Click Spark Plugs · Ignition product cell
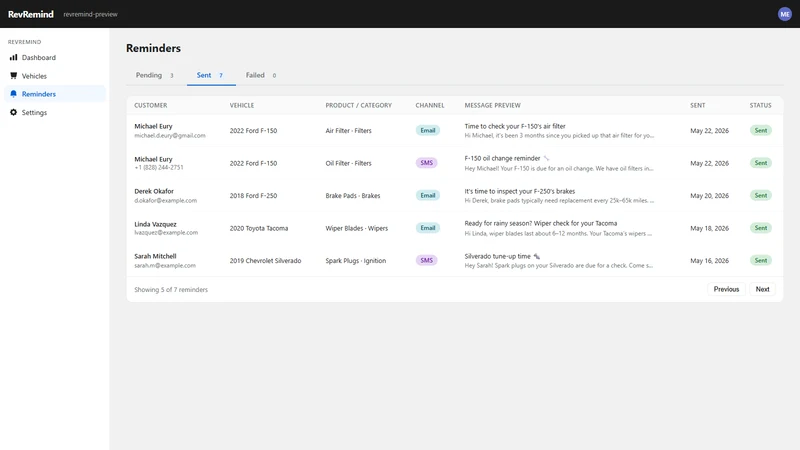Viewport: 800px width, 450px height. [x=356, y=260]
